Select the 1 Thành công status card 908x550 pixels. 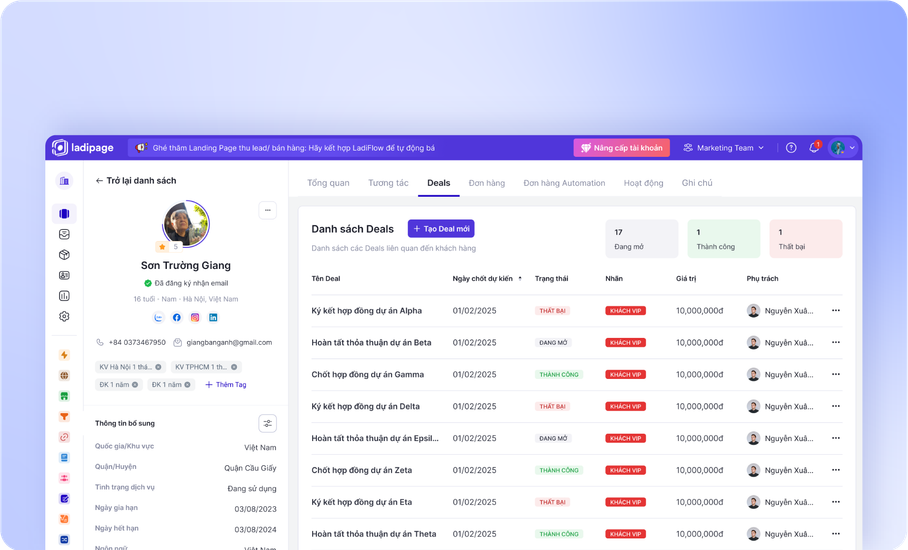tap(724, 239)
